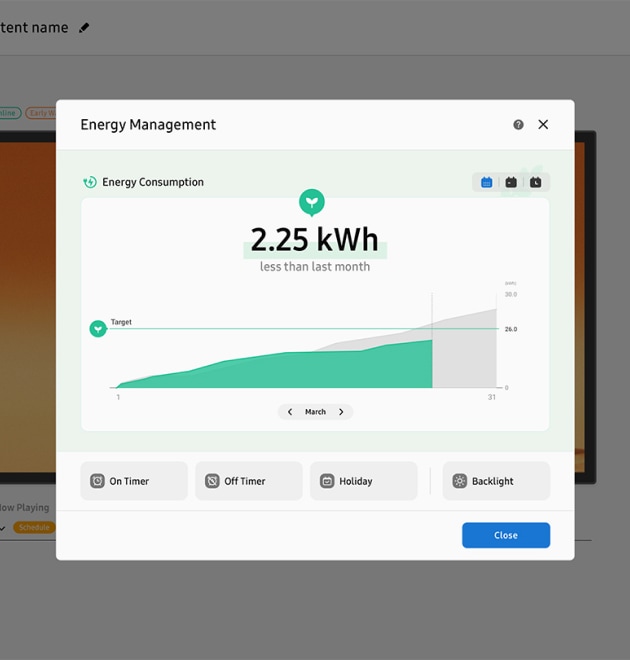Open the On Timer settings
Image resolution: width=630 pixels, height=660 pixels.
pyautogui.click(x=134, y=481)
